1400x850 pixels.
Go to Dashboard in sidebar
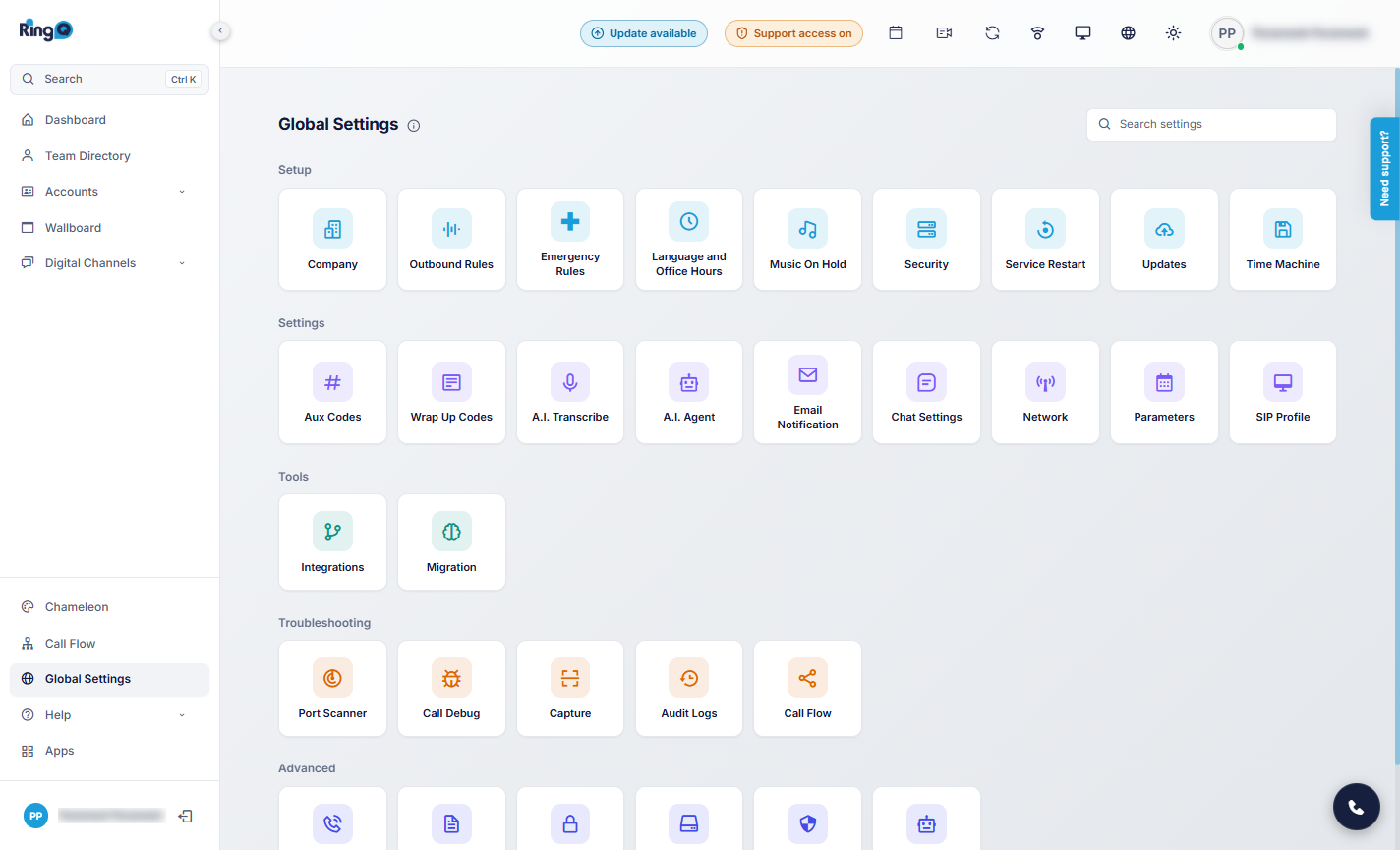pos(109,120)
